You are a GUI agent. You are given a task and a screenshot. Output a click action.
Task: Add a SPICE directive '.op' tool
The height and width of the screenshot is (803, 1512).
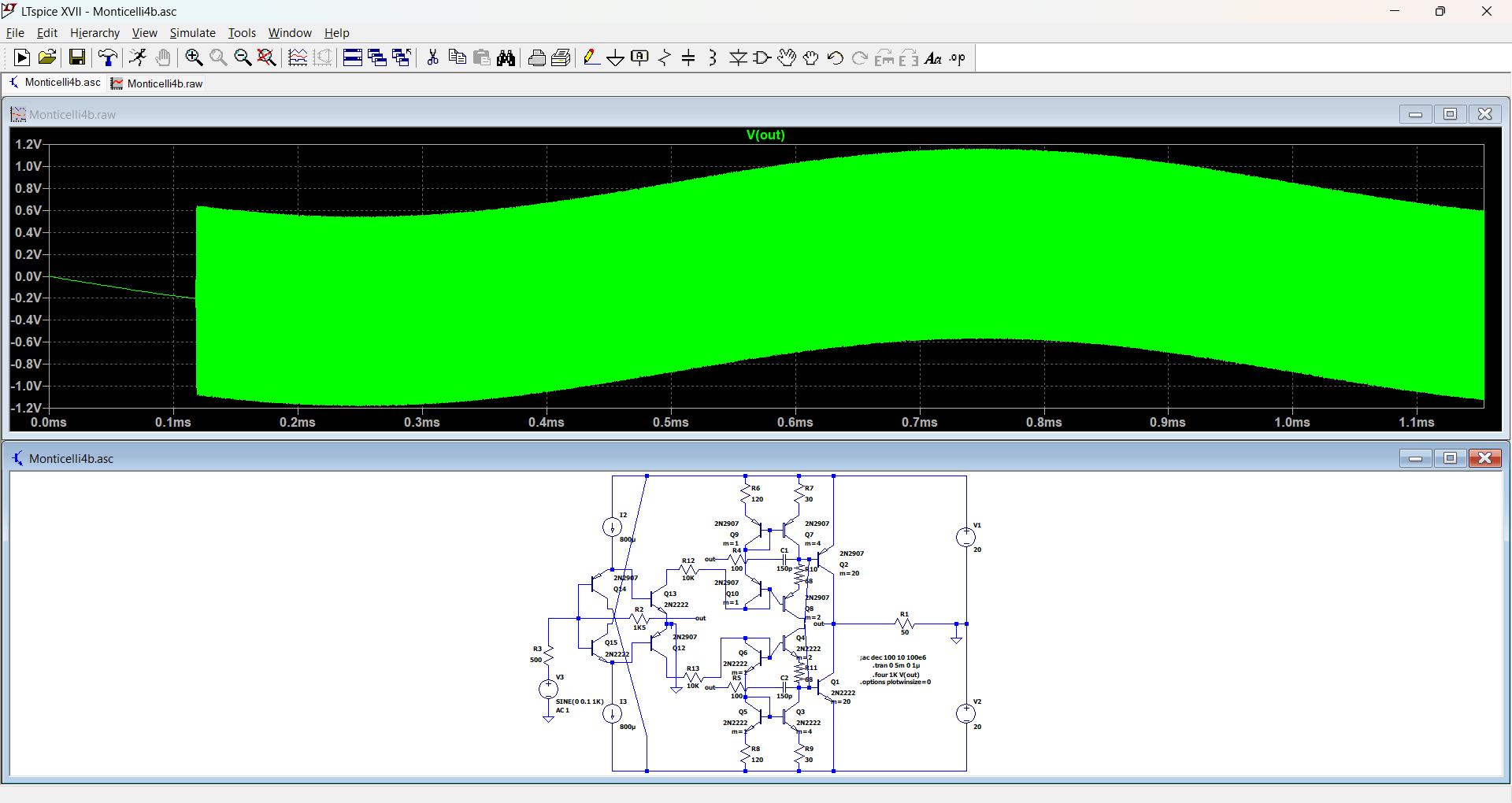(x=958, y=57)
